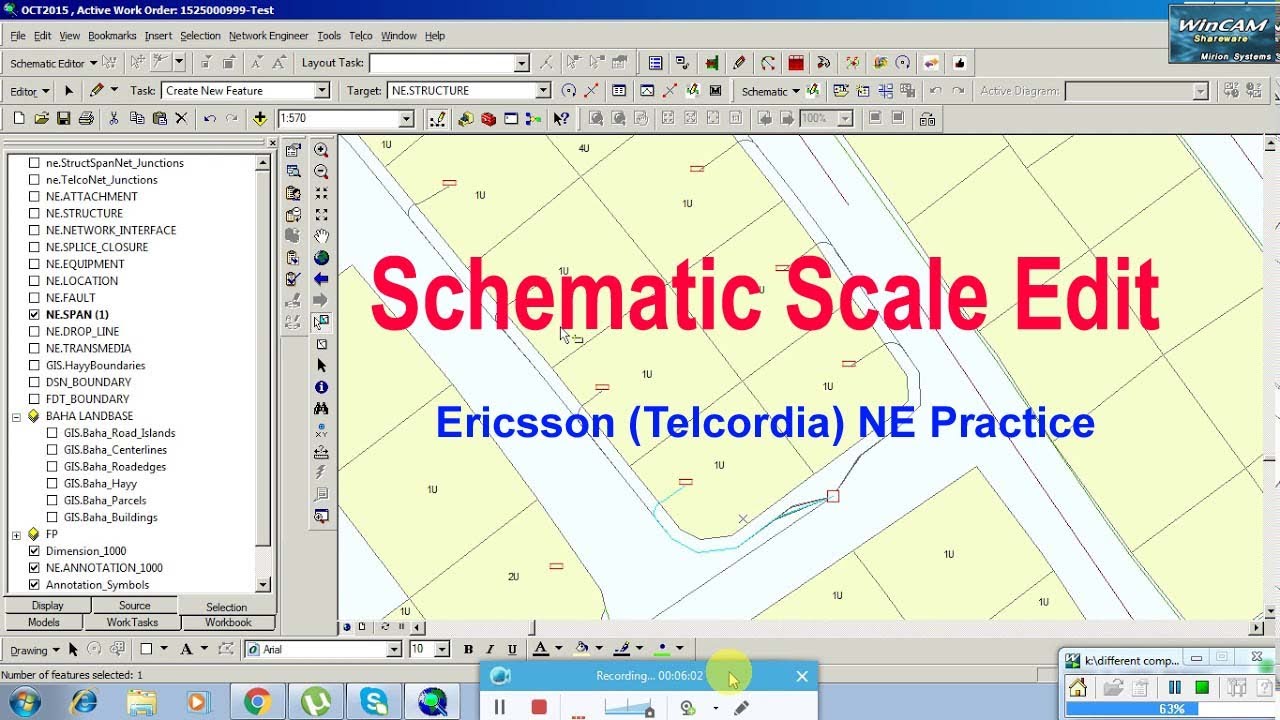Click the Save icon in standard toolbar
The width and height of the screenshot is (1280, 720).
[x=64, y=118]
